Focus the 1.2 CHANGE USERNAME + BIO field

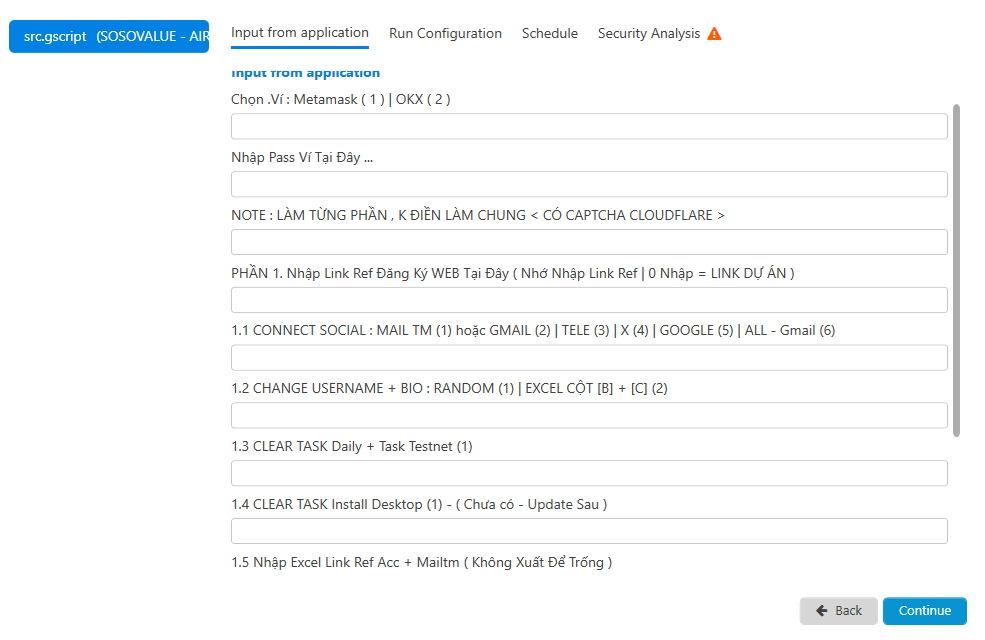pyautogui.click(x=589, y=415)
